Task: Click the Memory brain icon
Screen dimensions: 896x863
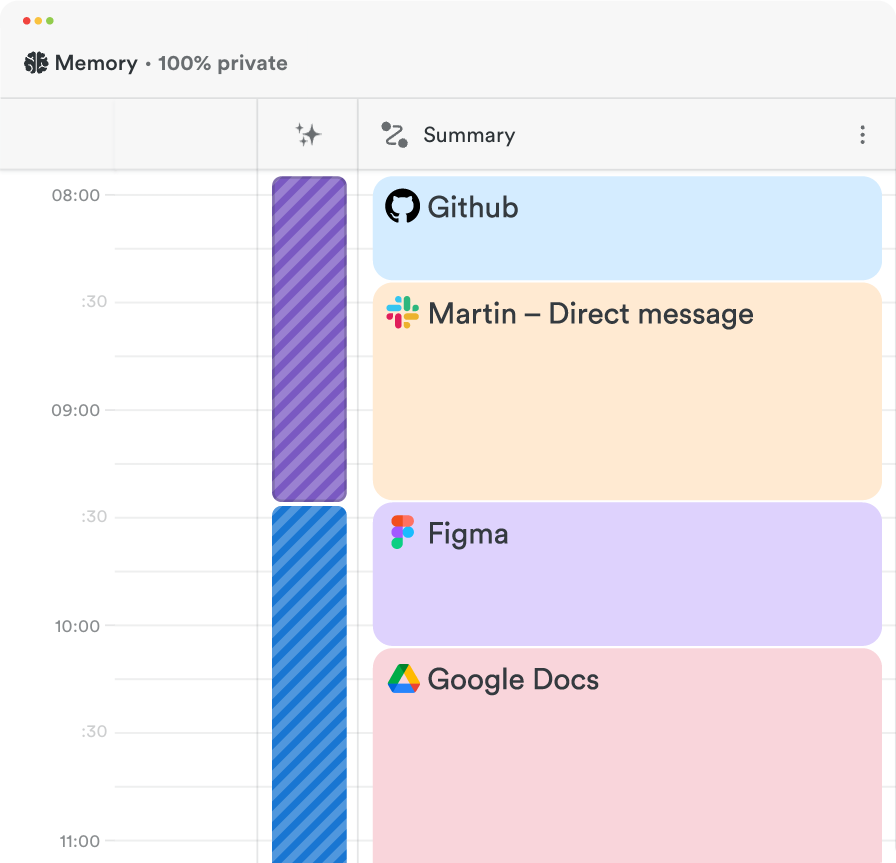Action: [x=36, y=63]
